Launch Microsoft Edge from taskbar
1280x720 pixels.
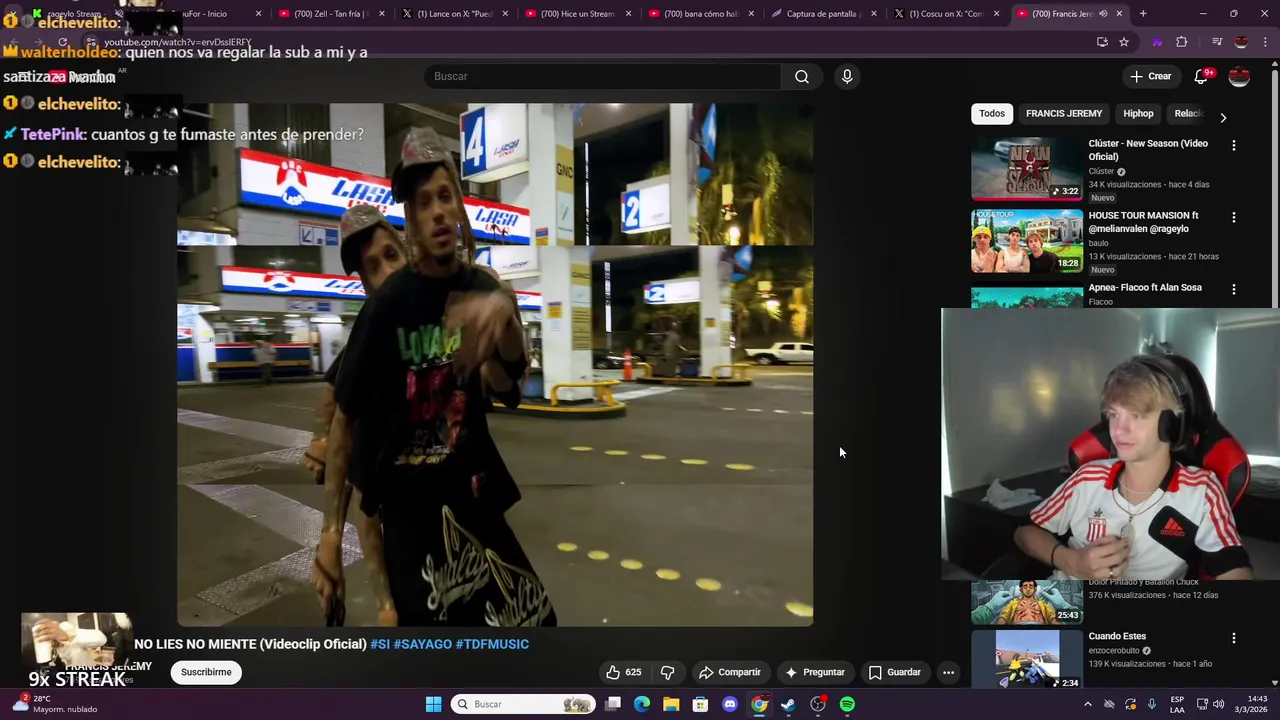pyautogui.click(x=642, y=705)
